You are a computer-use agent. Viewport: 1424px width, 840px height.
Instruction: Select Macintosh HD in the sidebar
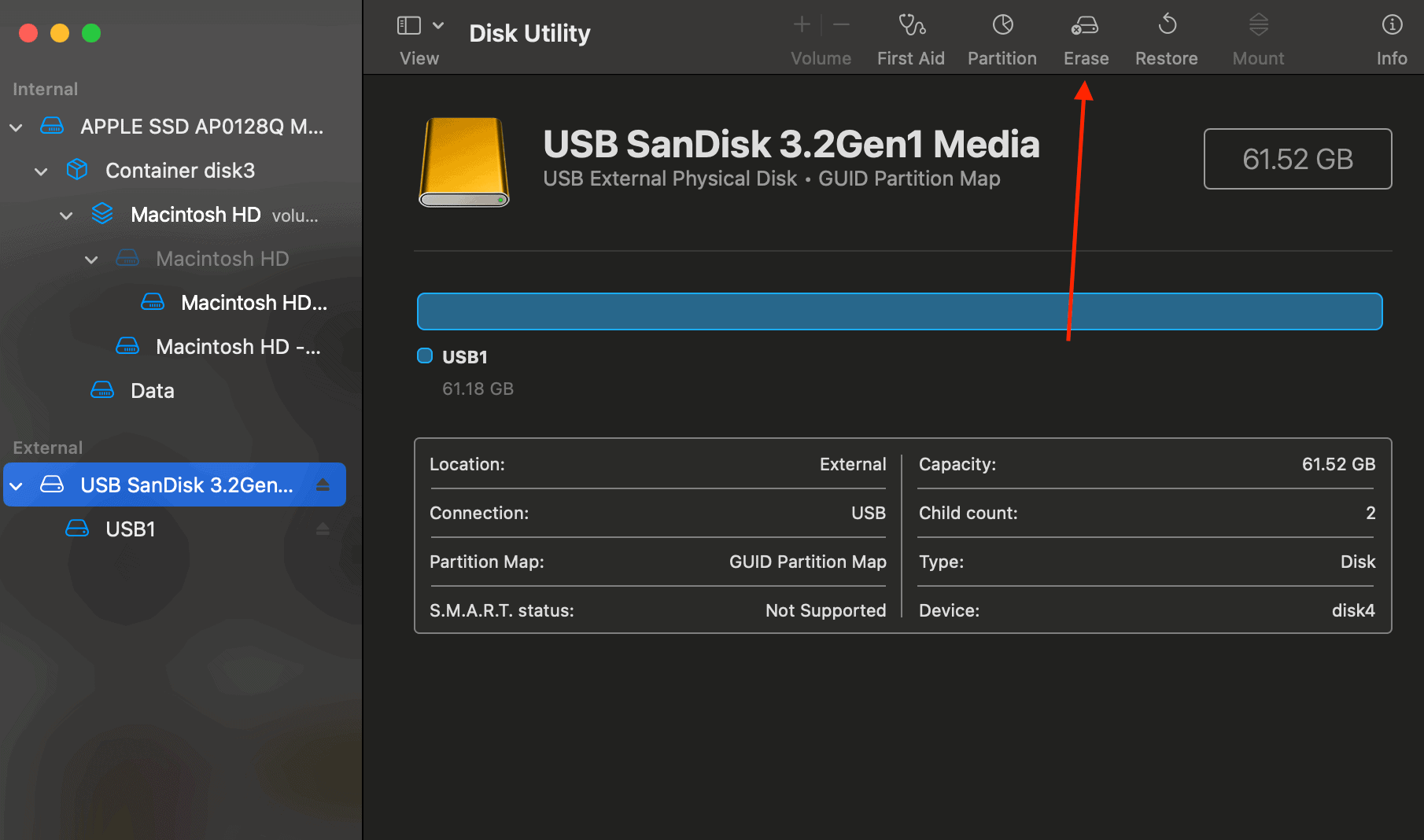tap(195, 214)
